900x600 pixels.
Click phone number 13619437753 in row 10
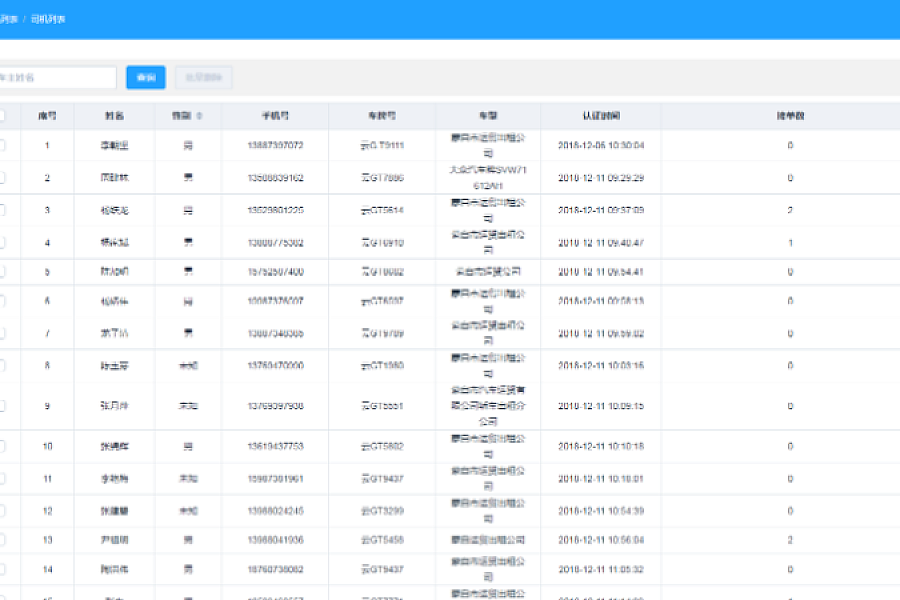[x=275, y=446]
